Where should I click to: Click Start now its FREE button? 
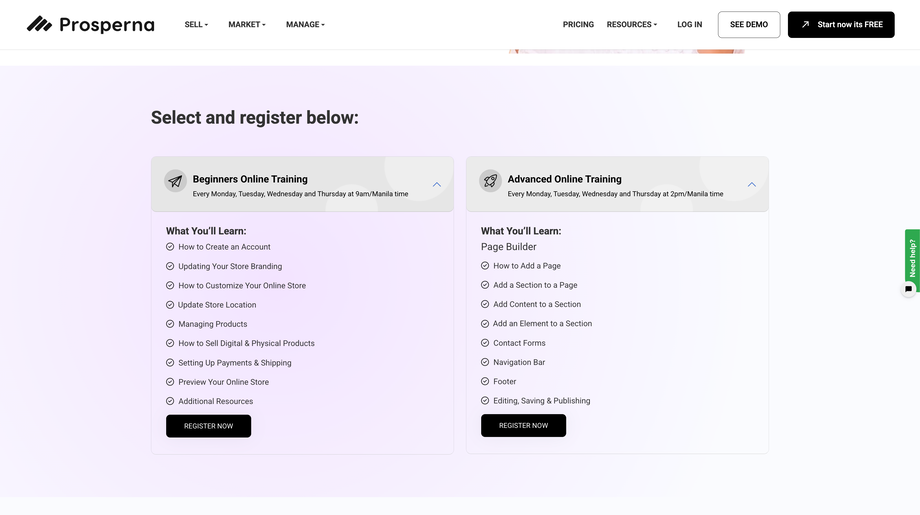tap(841, 24)
